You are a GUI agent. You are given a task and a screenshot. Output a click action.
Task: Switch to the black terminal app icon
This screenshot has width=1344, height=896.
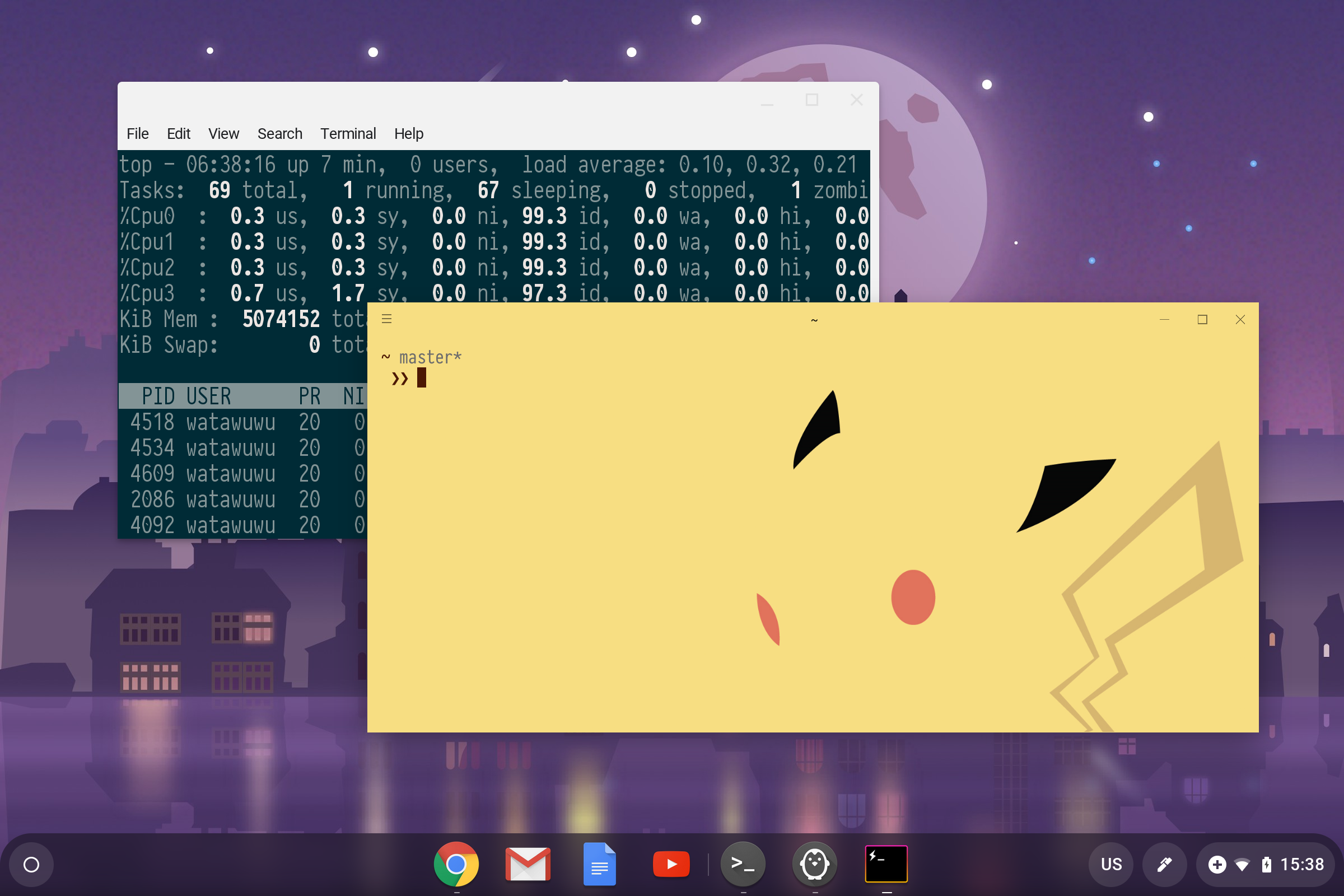click(x=886, y=864)
